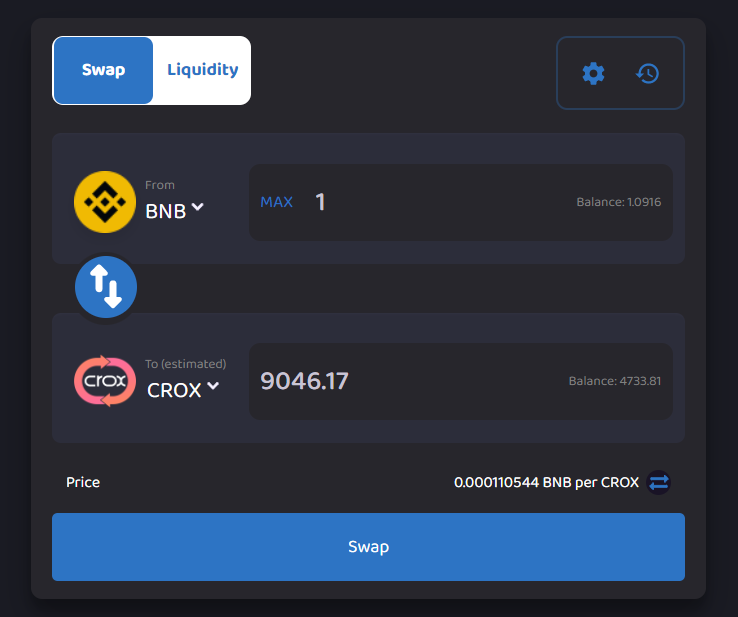Click the Balance: 1.0916 text
Image resolution: width=738 pixels, height=617 pixels.
[x=618, y=202]
